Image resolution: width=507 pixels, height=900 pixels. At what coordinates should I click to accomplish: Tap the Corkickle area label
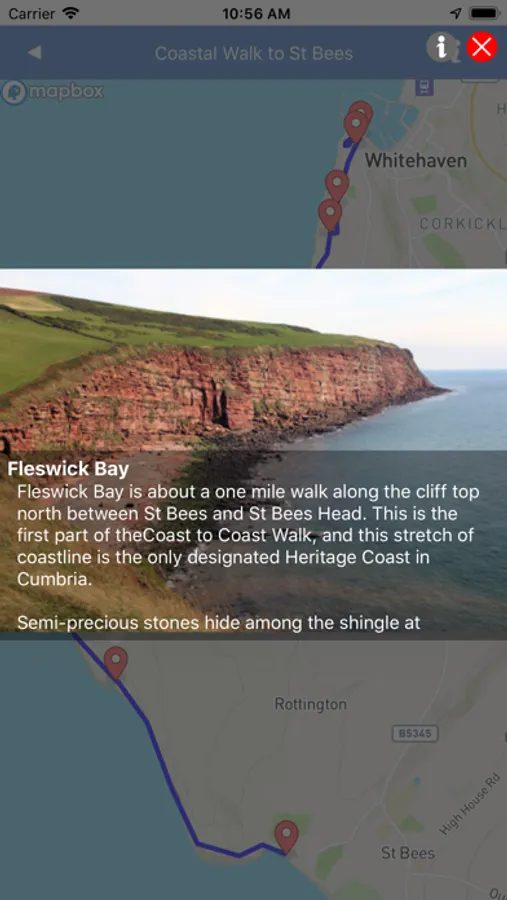pyautogui.click(x=463, y=224)
